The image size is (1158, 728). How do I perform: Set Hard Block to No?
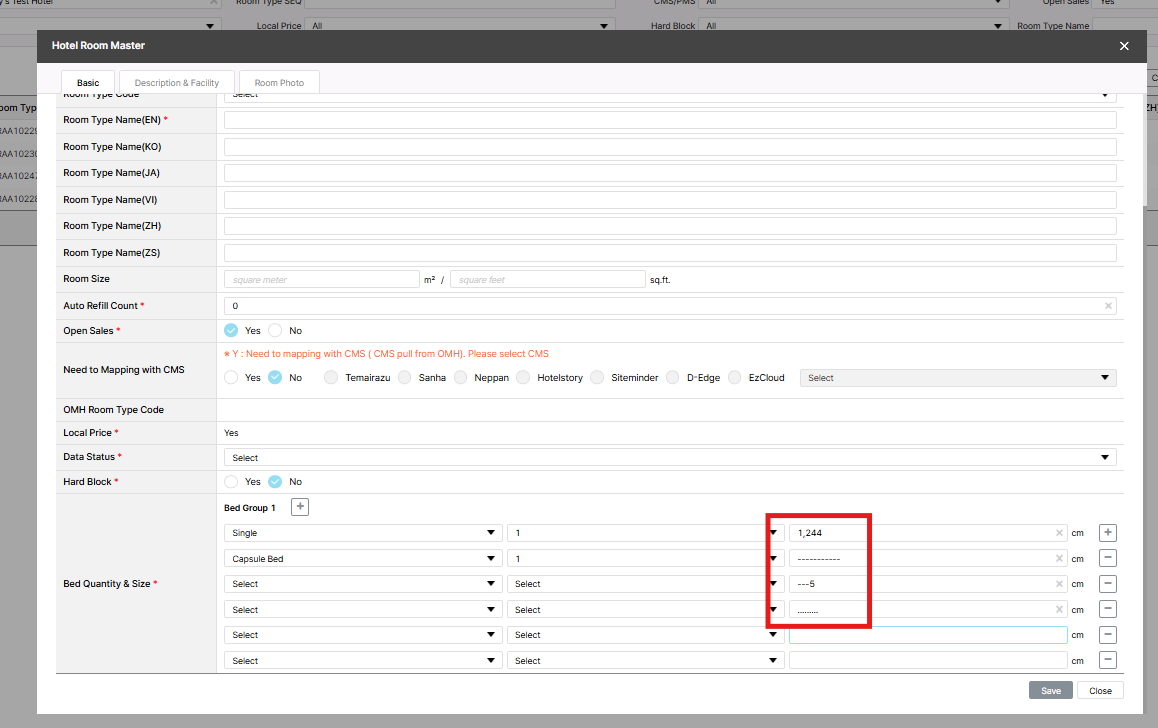pyautogui.click(x=275, y=481)
